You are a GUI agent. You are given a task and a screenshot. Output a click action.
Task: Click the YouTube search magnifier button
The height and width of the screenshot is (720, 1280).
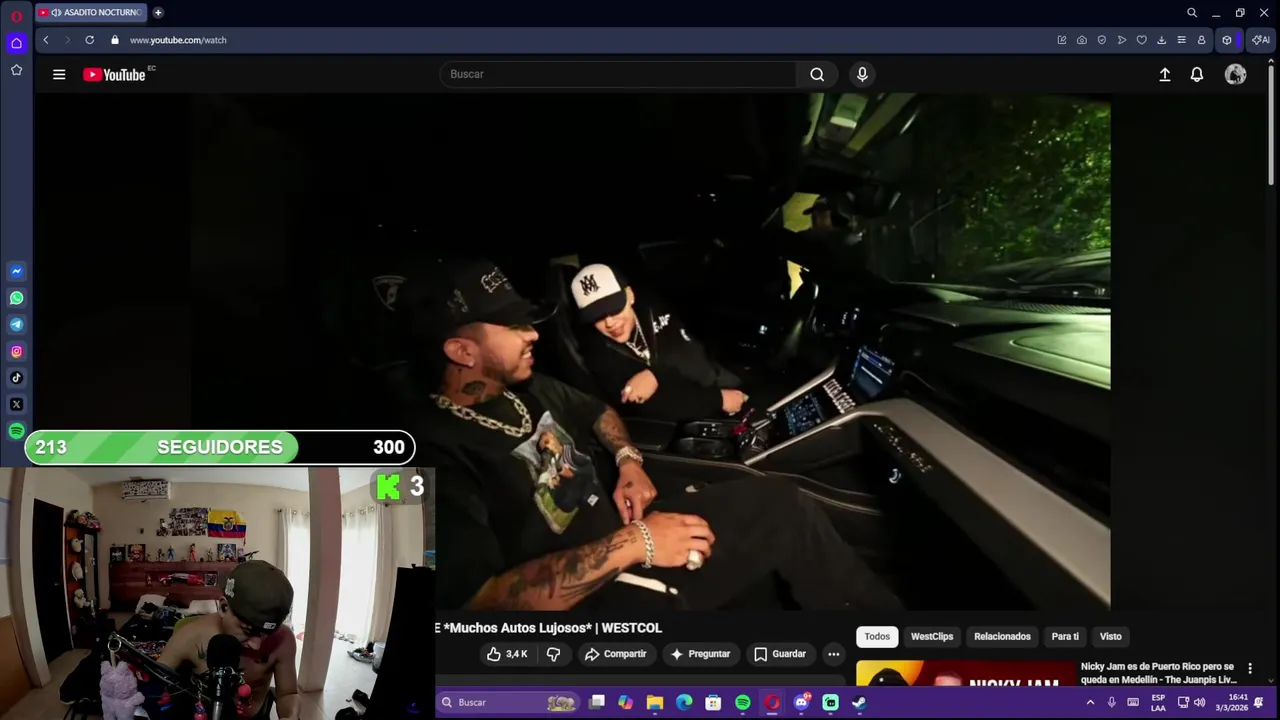click(x=817, y=74)
